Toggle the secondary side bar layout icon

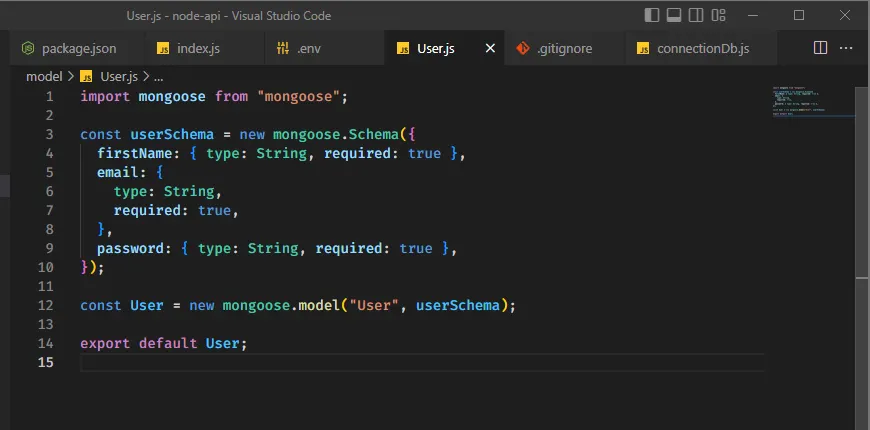696,15
